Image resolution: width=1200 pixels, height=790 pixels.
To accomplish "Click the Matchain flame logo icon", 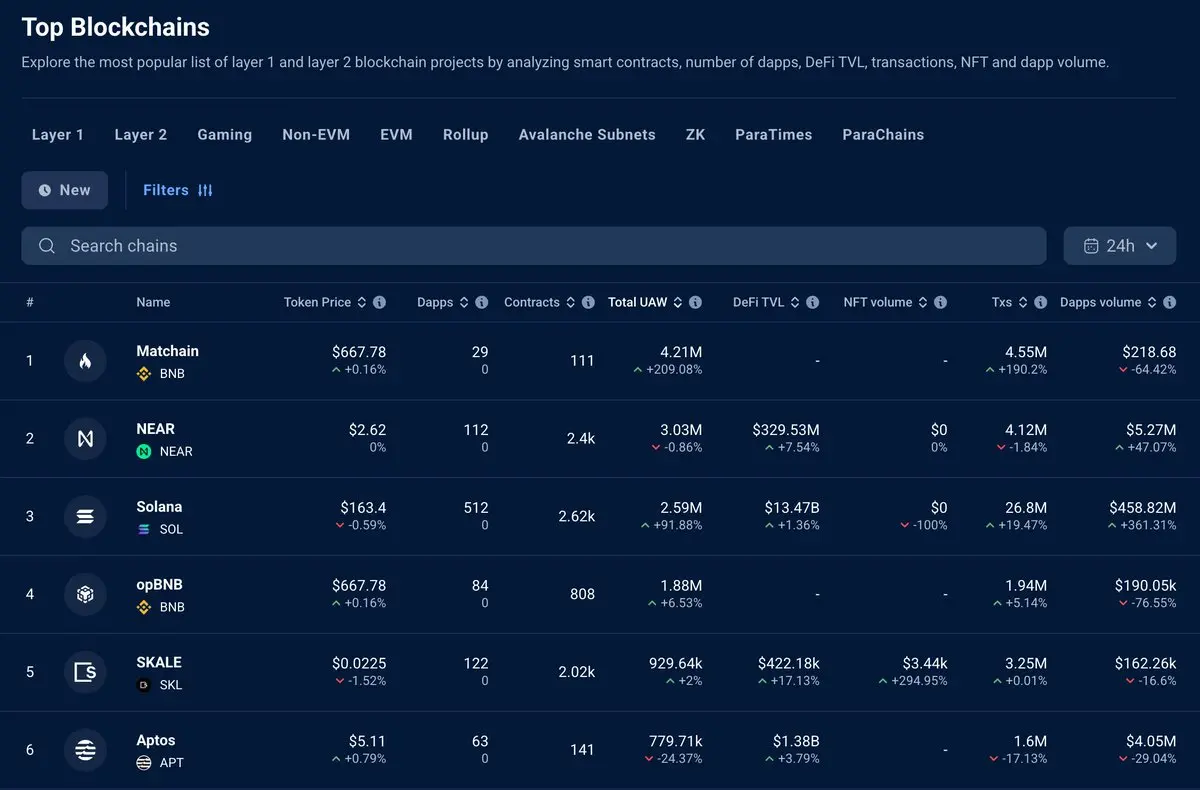I will [85, 361].
